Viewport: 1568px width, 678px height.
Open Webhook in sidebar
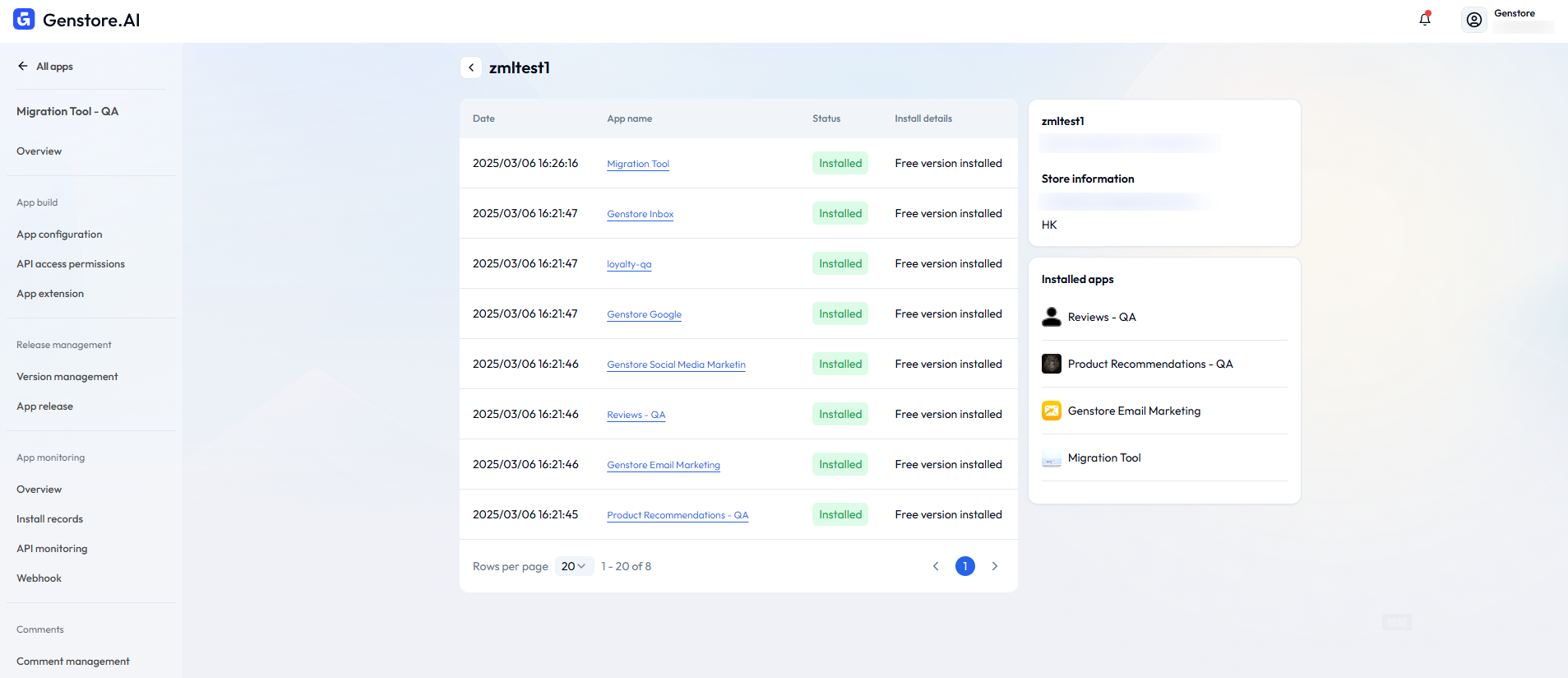tap(39, 578)
